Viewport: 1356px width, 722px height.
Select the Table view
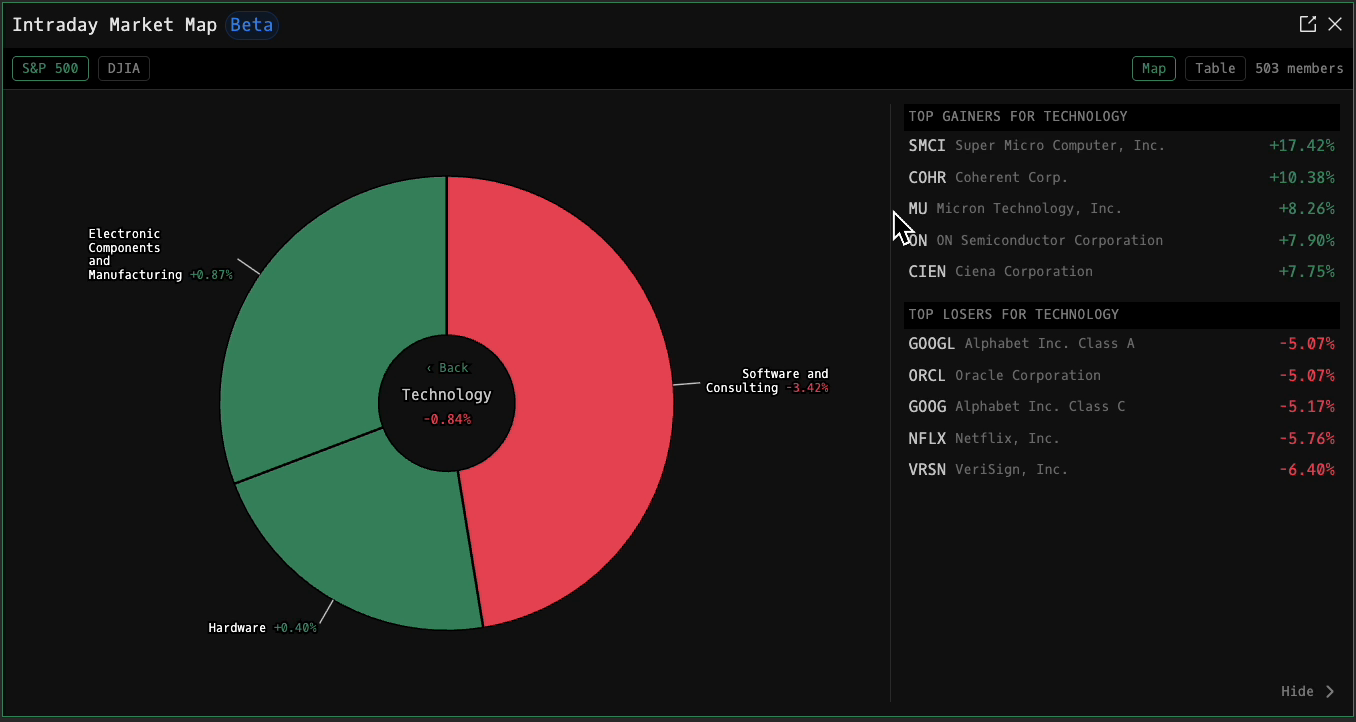click(1215, 69)
